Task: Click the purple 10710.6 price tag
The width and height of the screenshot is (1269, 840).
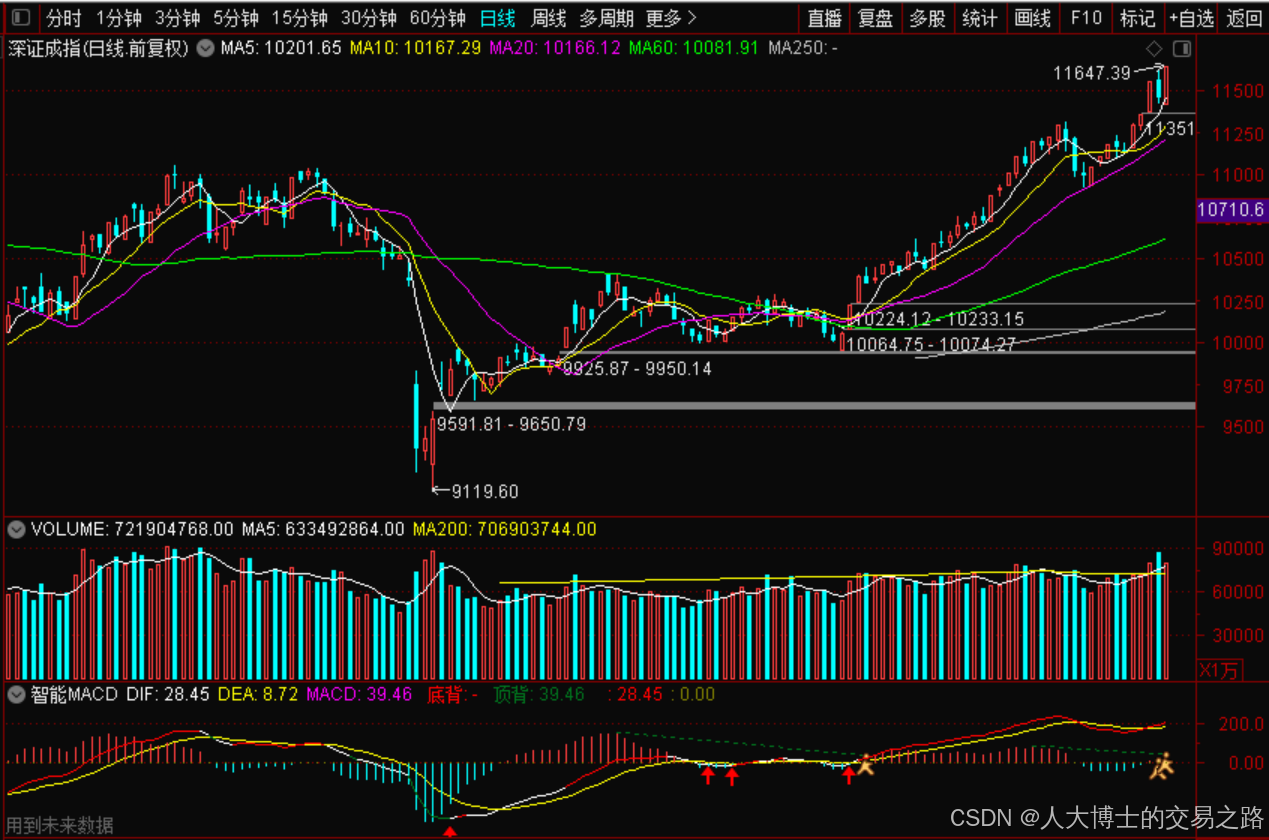Action: [1231, 210]
